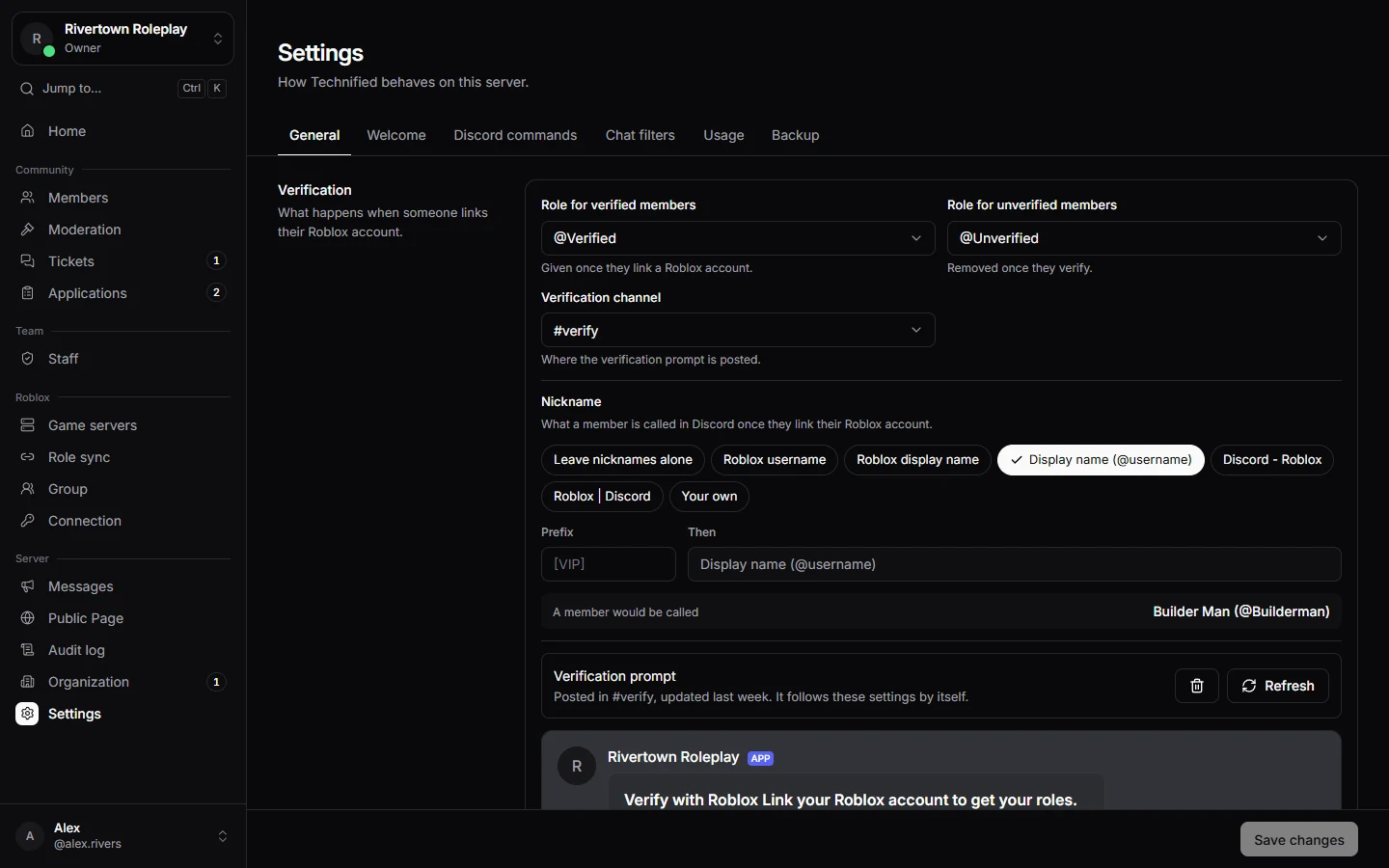This screenshot has height=868, width=1389.
Task: Click the Organization building icon
Action: tap(28, 682)
